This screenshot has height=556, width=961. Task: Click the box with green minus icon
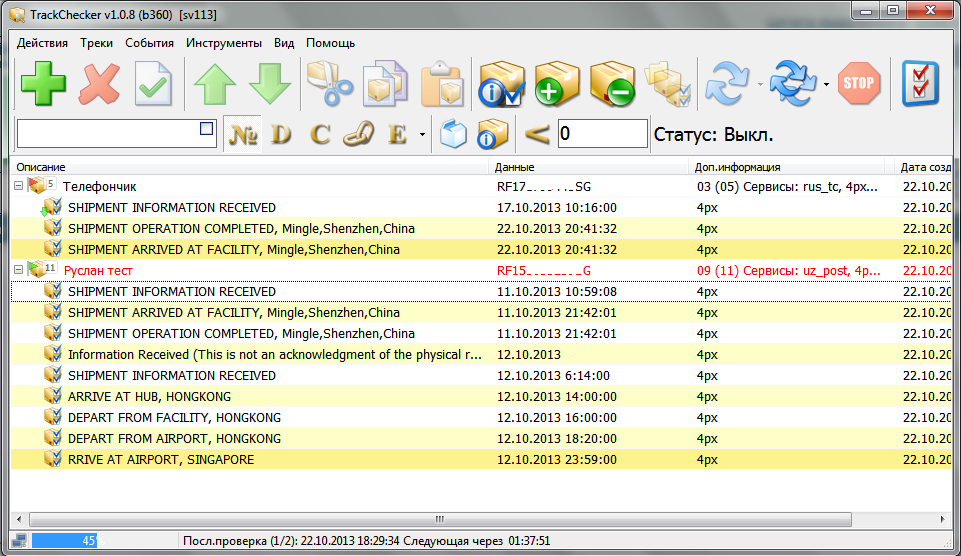(x=612, y=84)
